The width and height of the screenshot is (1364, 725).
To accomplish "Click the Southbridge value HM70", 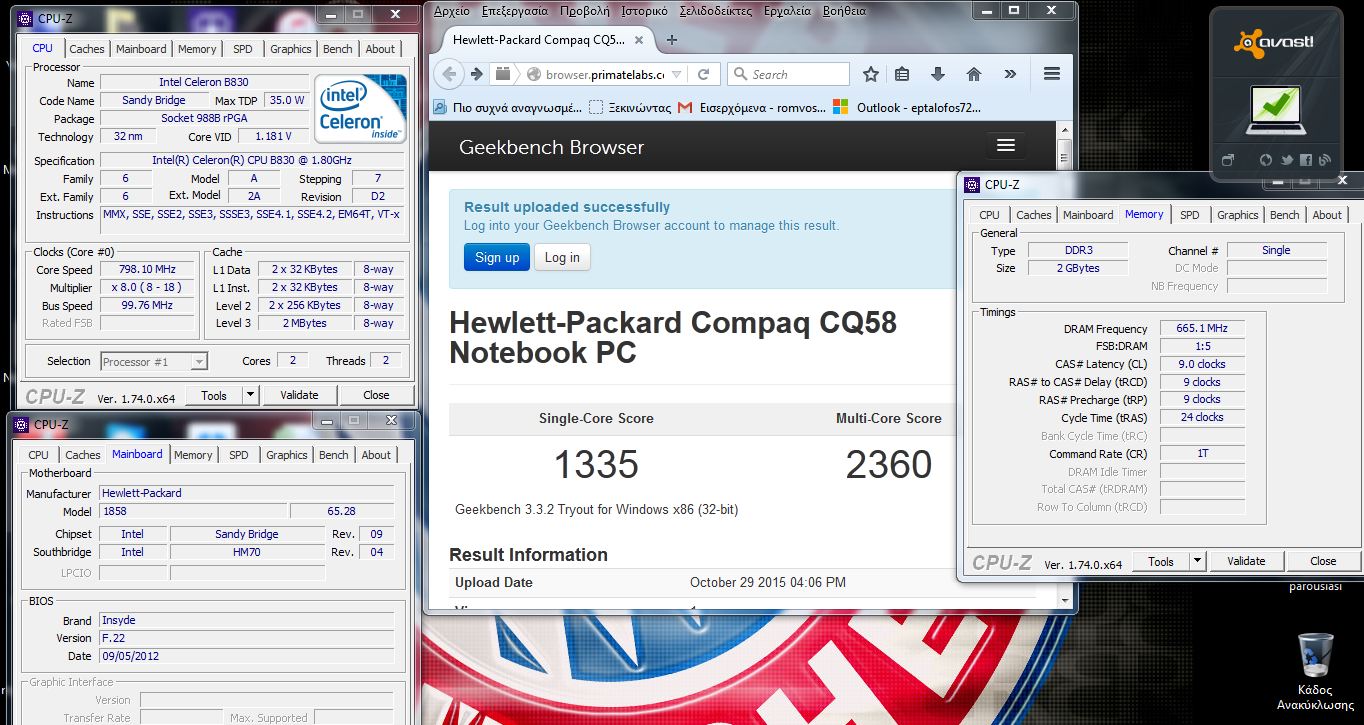I will coord(247,552).
